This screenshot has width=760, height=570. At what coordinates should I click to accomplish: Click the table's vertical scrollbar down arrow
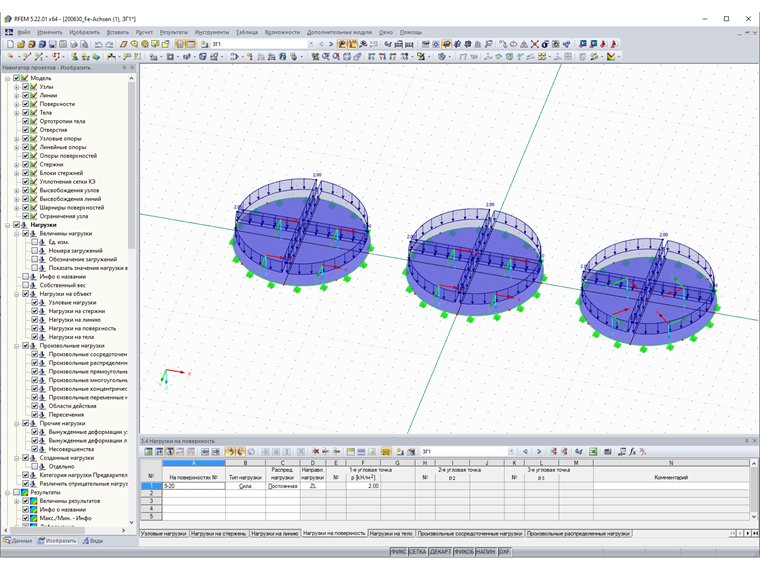pyautogui.click(x=754, y=517)
